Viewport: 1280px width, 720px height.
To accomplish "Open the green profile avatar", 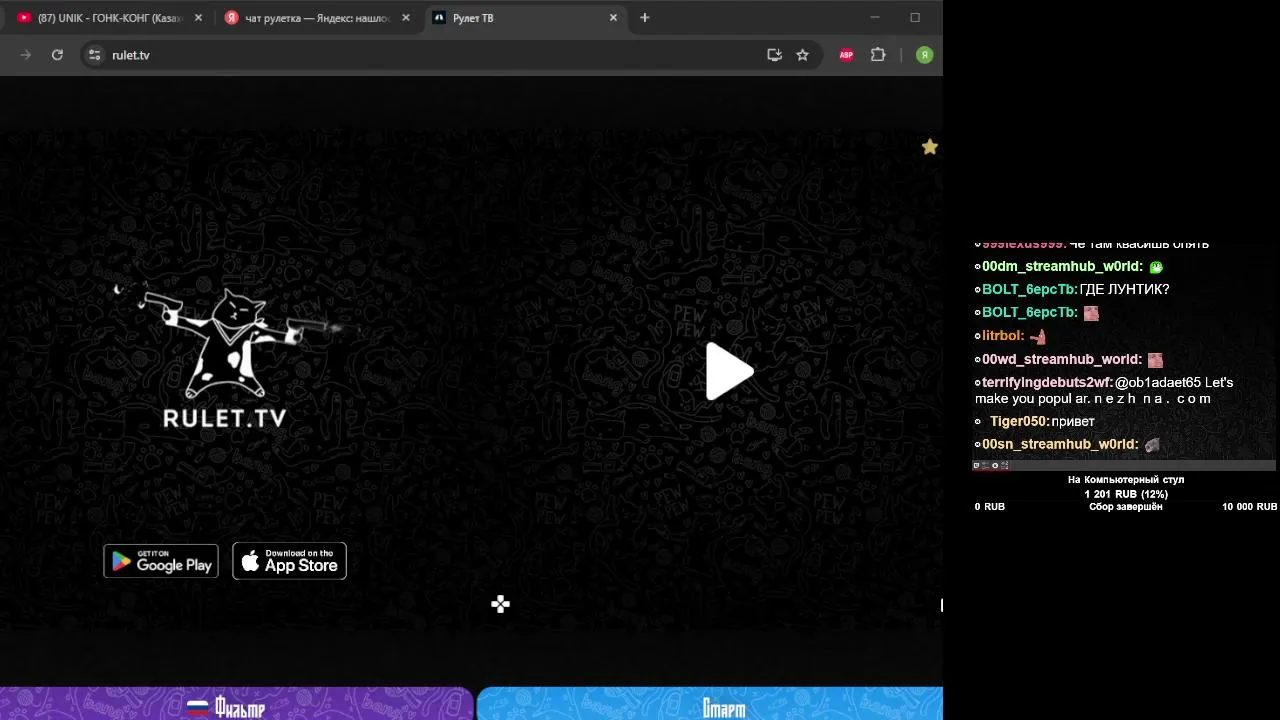I will point(924,55).
